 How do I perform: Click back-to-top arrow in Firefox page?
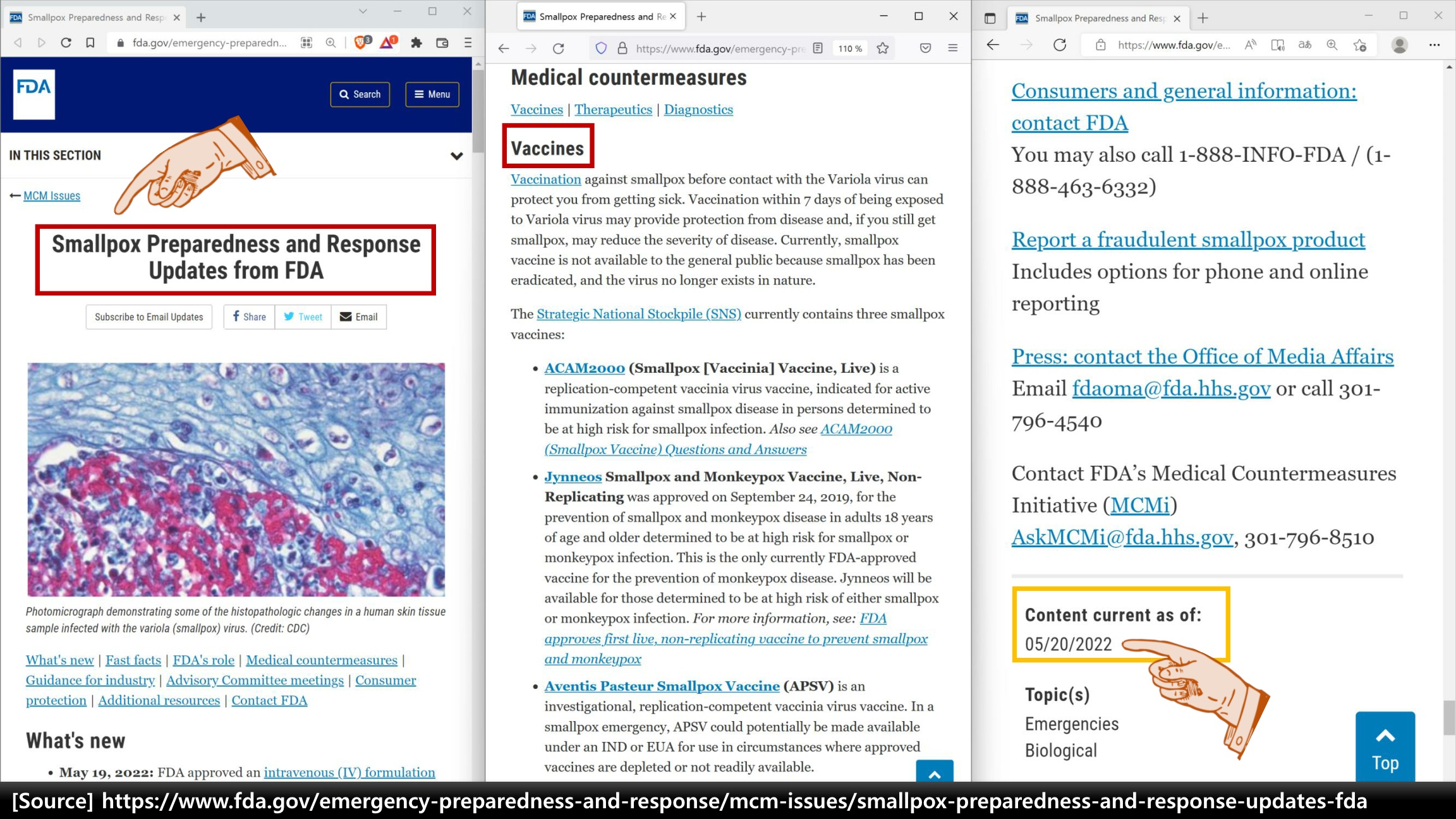[935, 772]
